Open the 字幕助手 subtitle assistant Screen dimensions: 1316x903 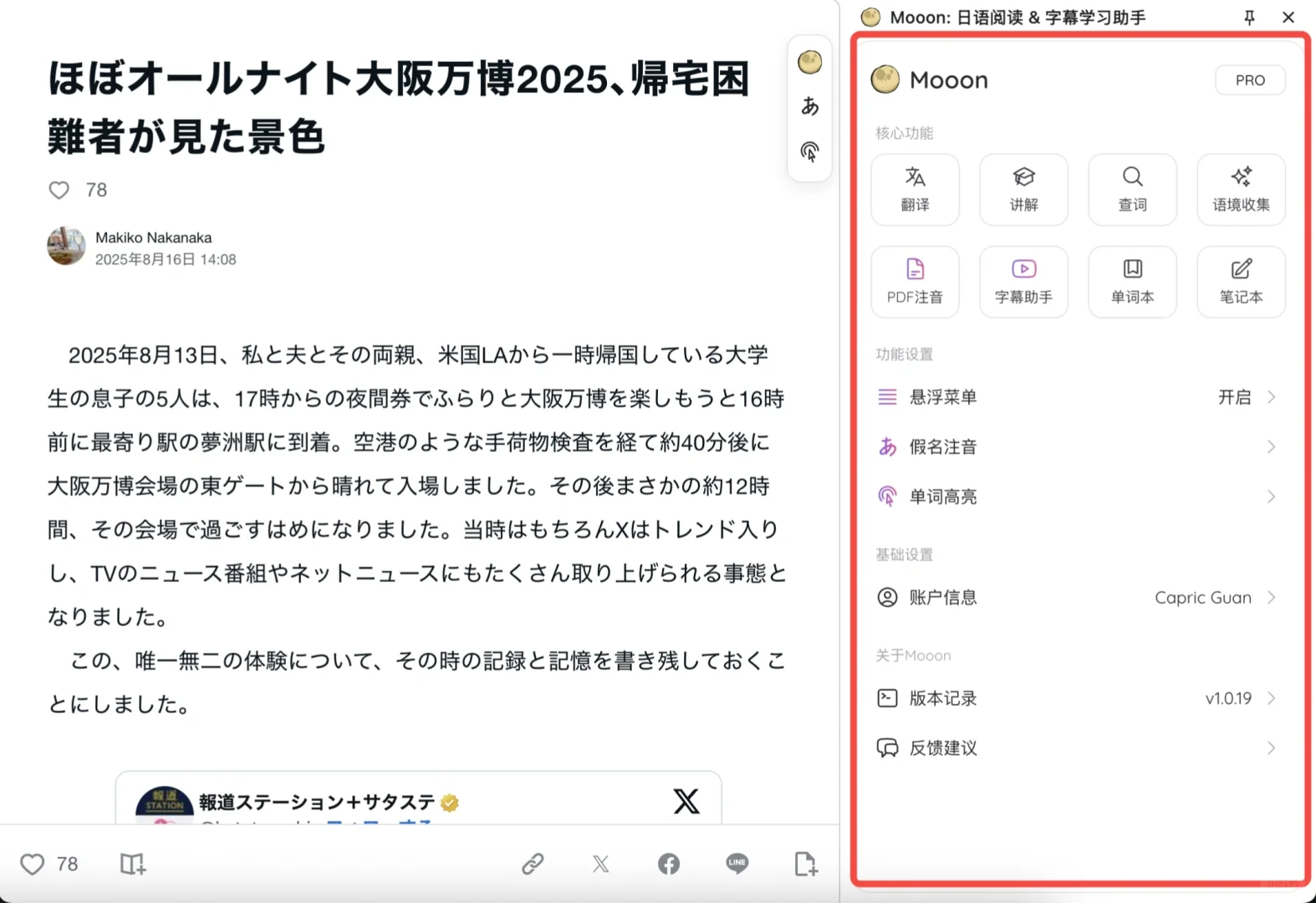pyautogui.click(x=1023, y=282)
